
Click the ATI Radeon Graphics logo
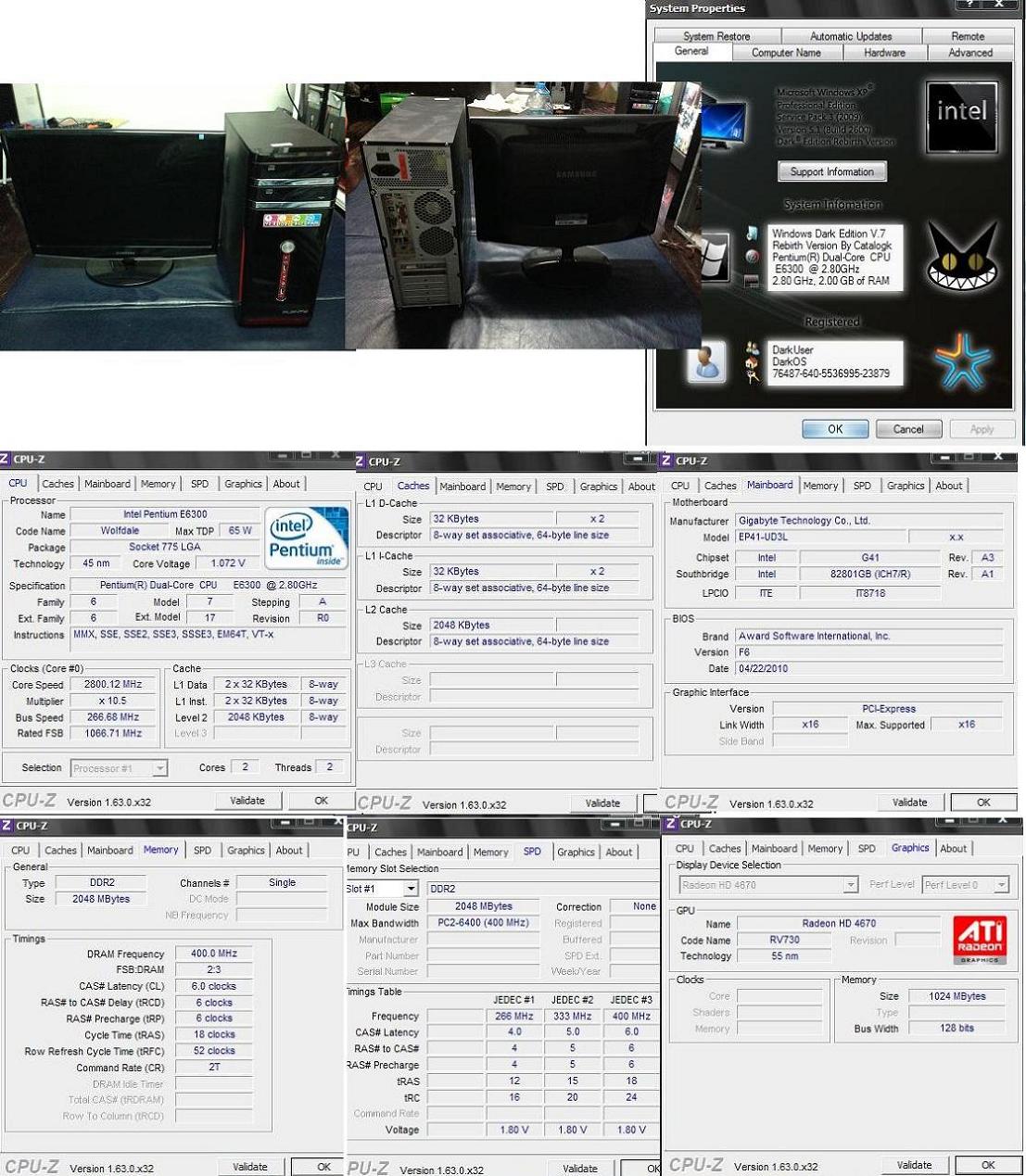coord(980,940)
